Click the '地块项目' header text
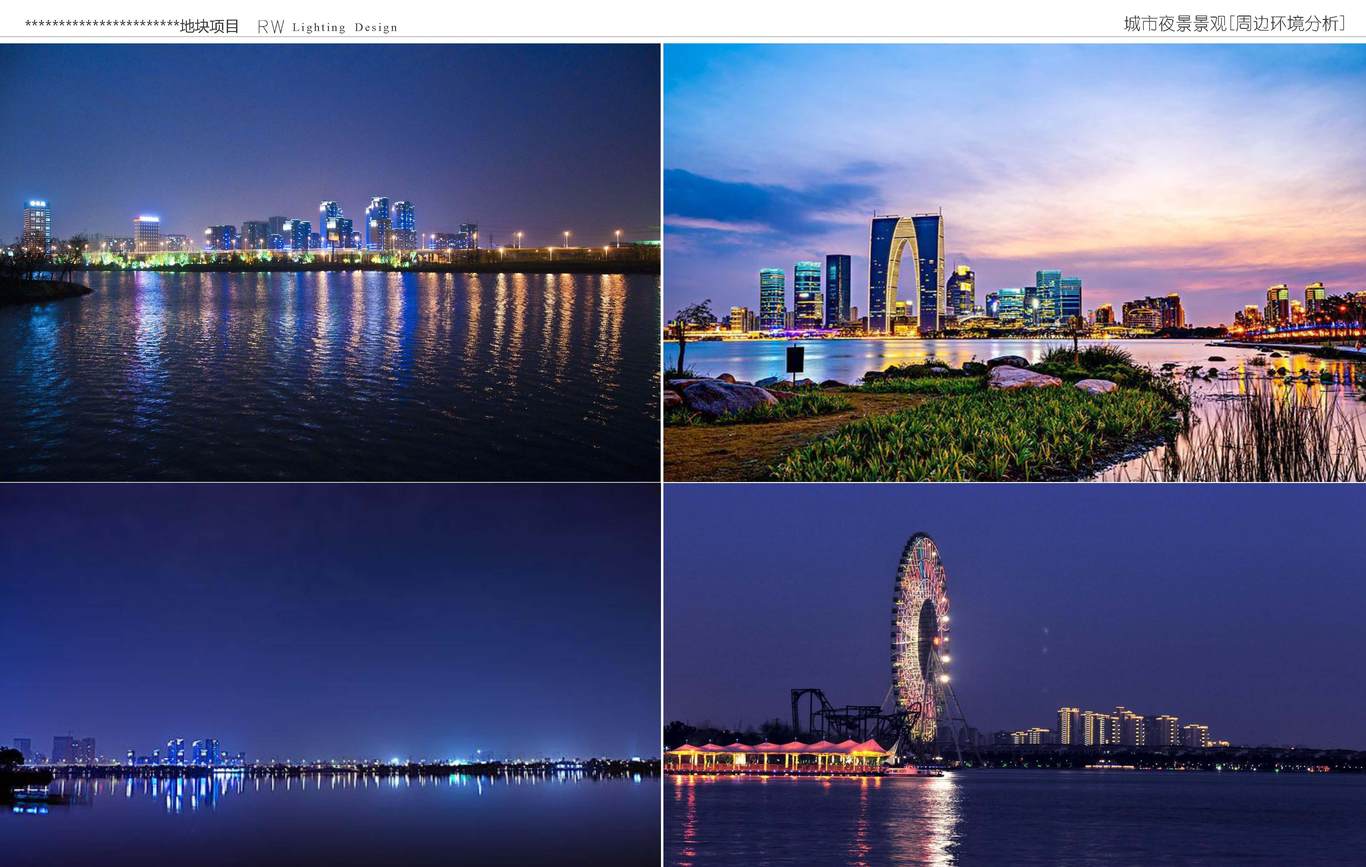 [209, 26]
